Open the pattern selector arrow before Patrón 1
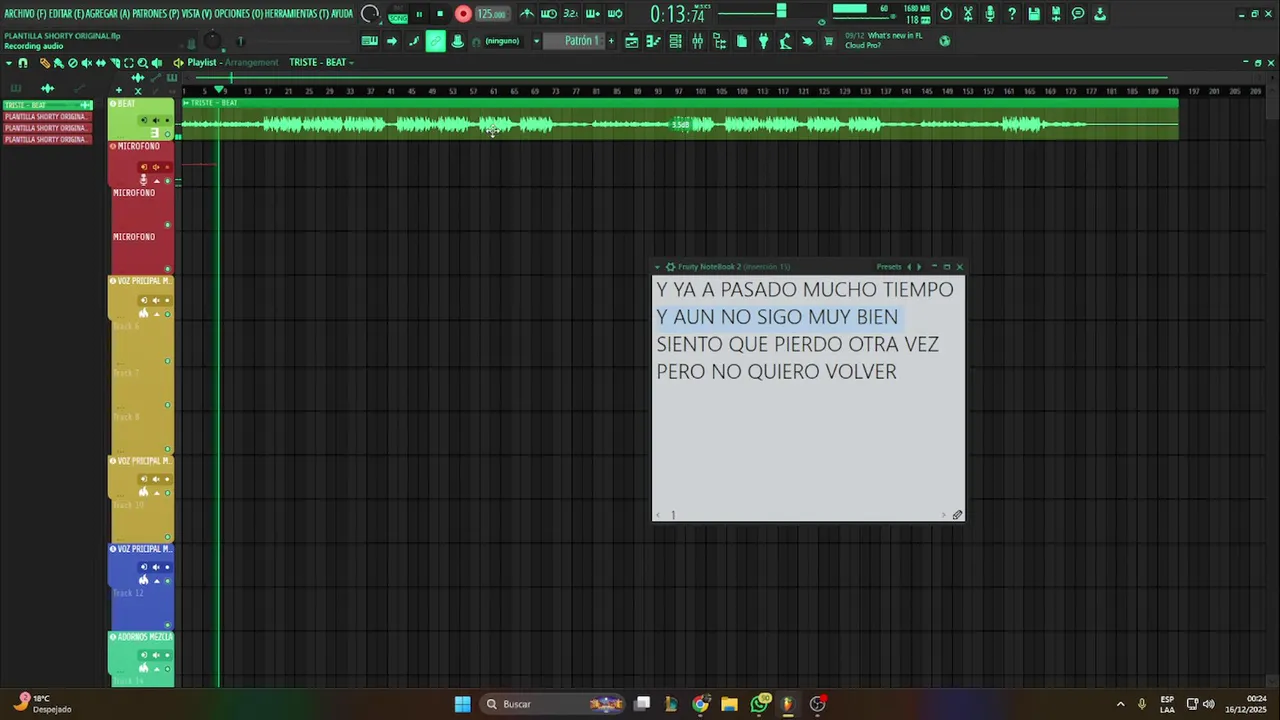Viewport: 1280px width, 720px height. click(x=537, y=41)
